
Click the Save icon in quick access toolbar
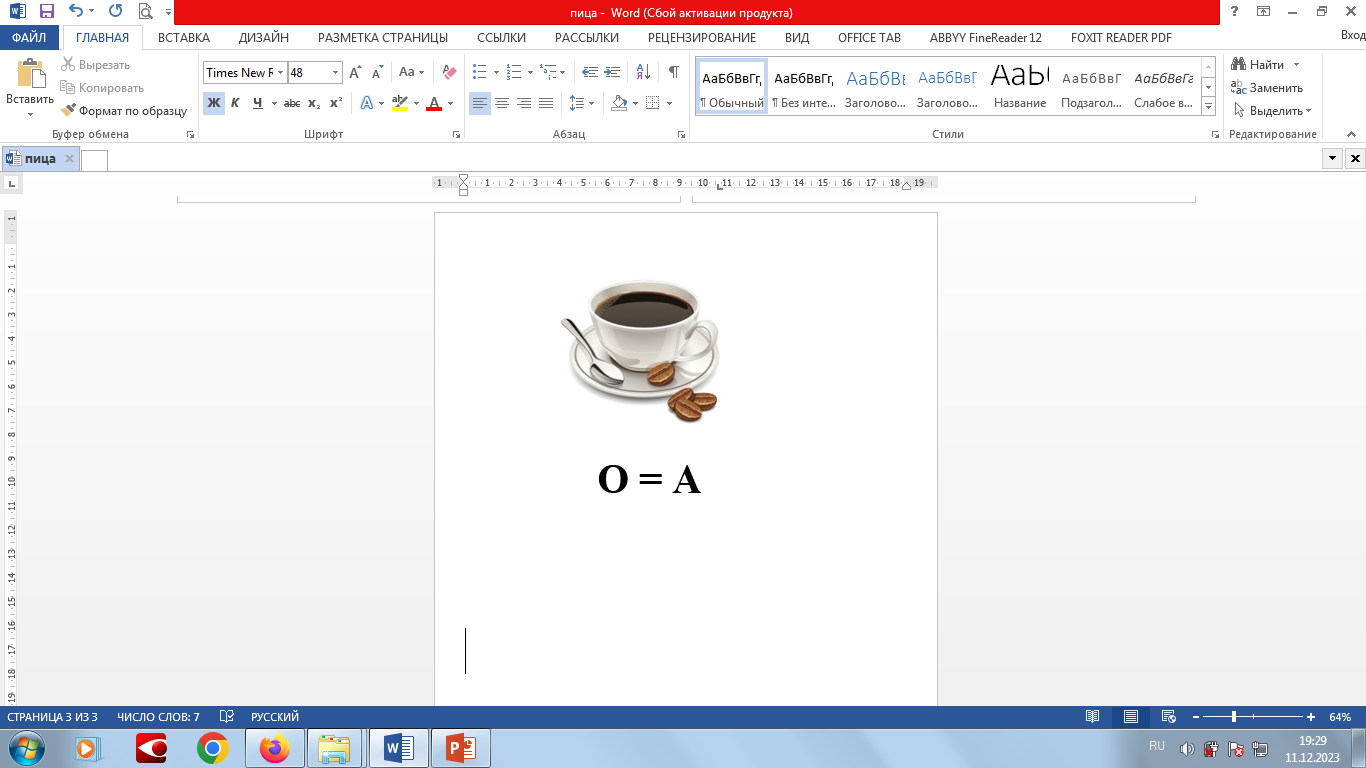pos(46,12)
